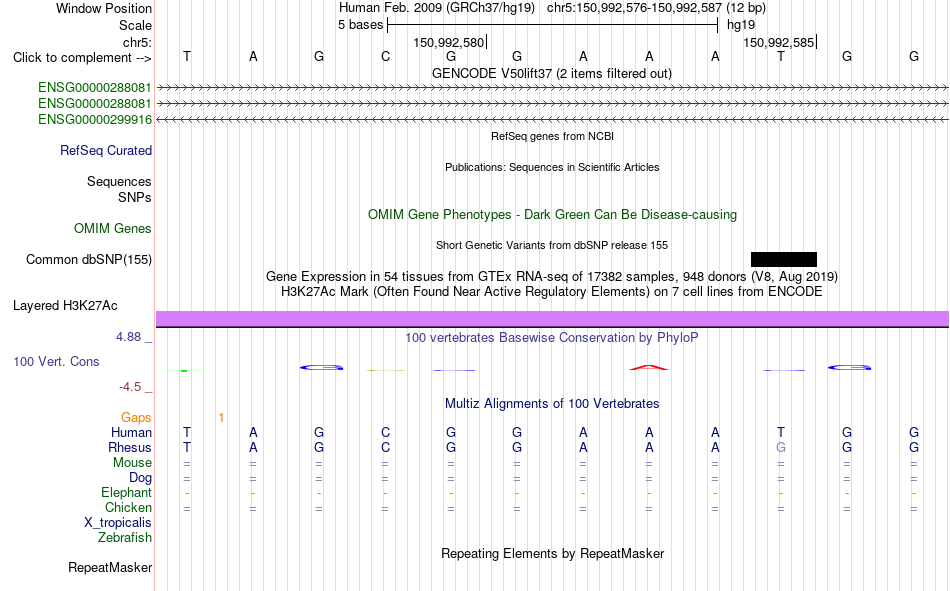950x591 pixels.
Task: Open the 100 Vert. Cons track label
Action: click(56, 361)
